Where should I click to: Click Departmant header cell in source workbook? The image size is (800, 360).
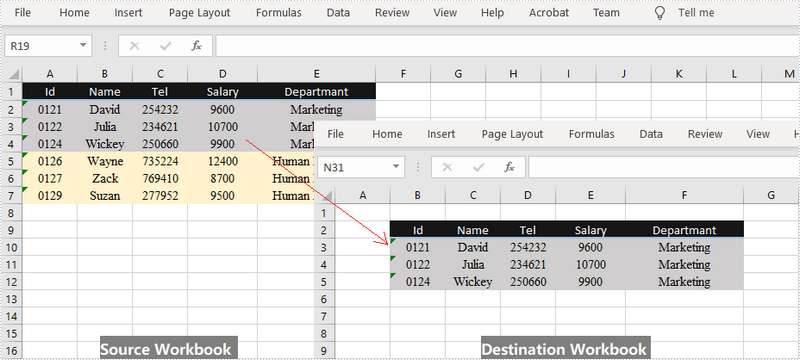316,92
